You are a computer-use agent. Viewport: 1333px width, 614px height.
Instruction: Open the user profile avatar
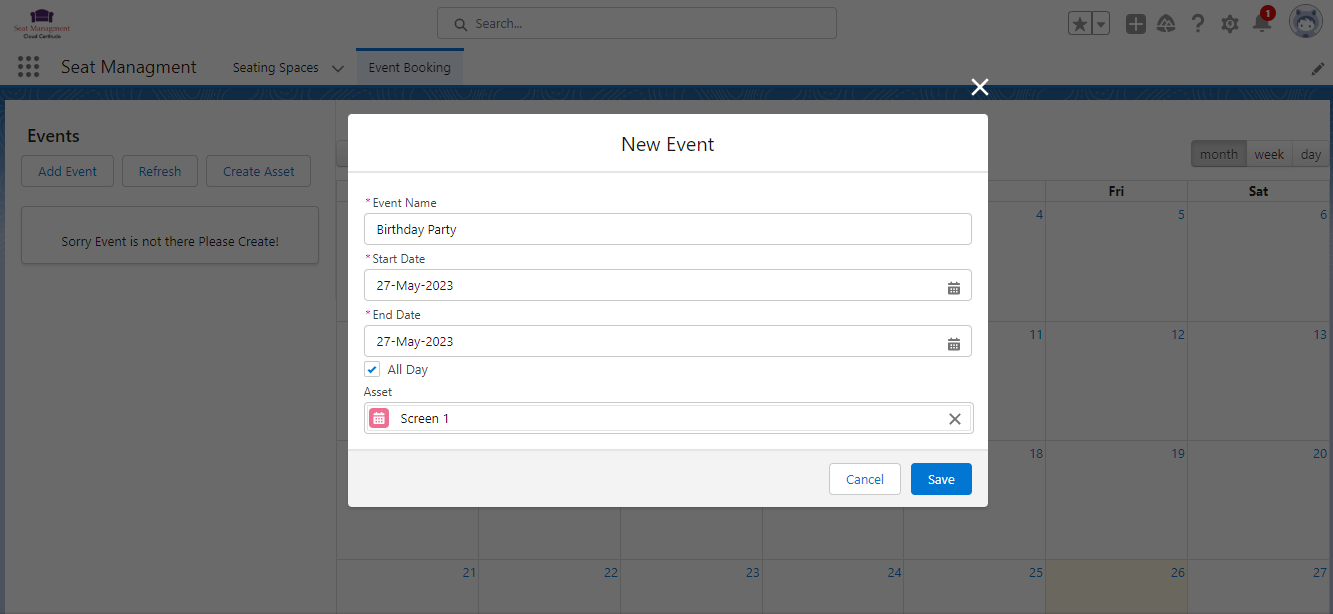(x=1306, y=21)
